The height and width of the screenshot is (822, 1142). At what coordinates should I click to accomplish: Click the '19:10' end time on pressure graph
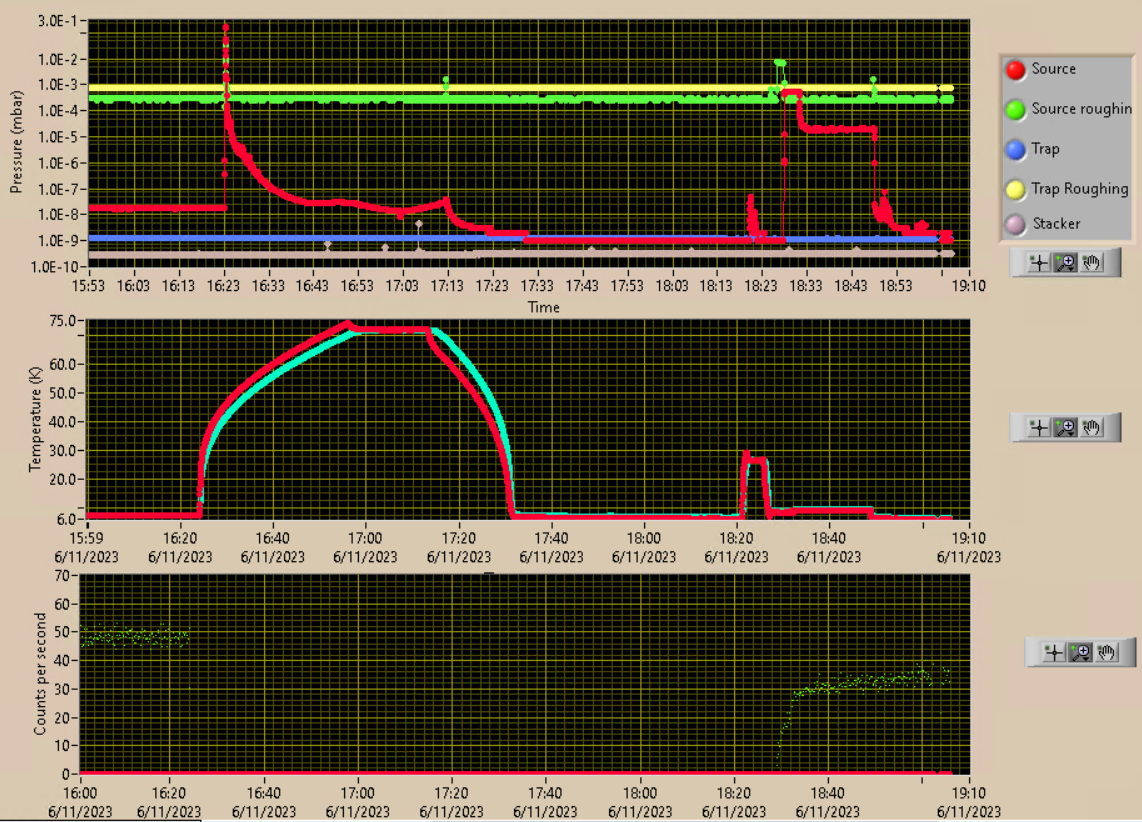(969, 286)
